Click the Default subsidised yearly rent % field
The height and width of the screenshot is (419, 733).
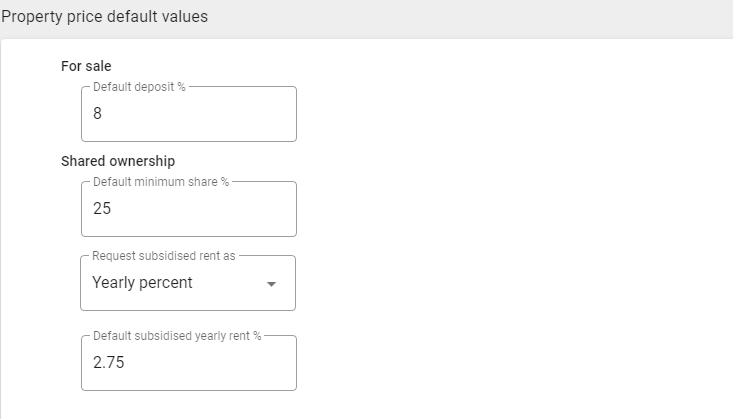(189, 362)
